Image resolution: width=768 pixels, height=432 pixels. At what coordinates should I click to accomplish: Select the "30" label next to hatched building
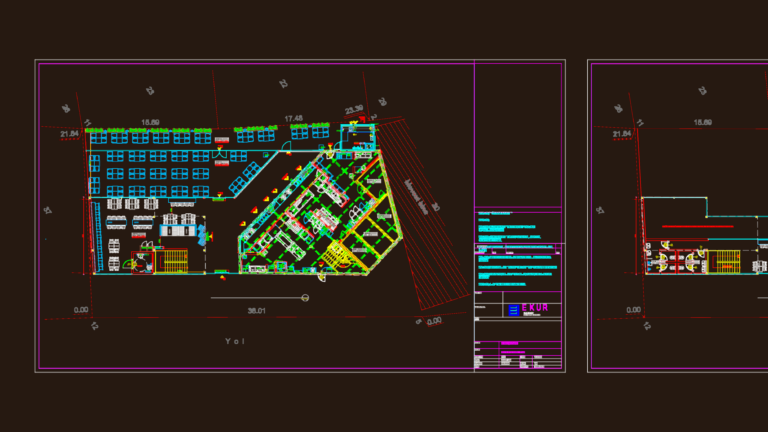pos(435,207)
